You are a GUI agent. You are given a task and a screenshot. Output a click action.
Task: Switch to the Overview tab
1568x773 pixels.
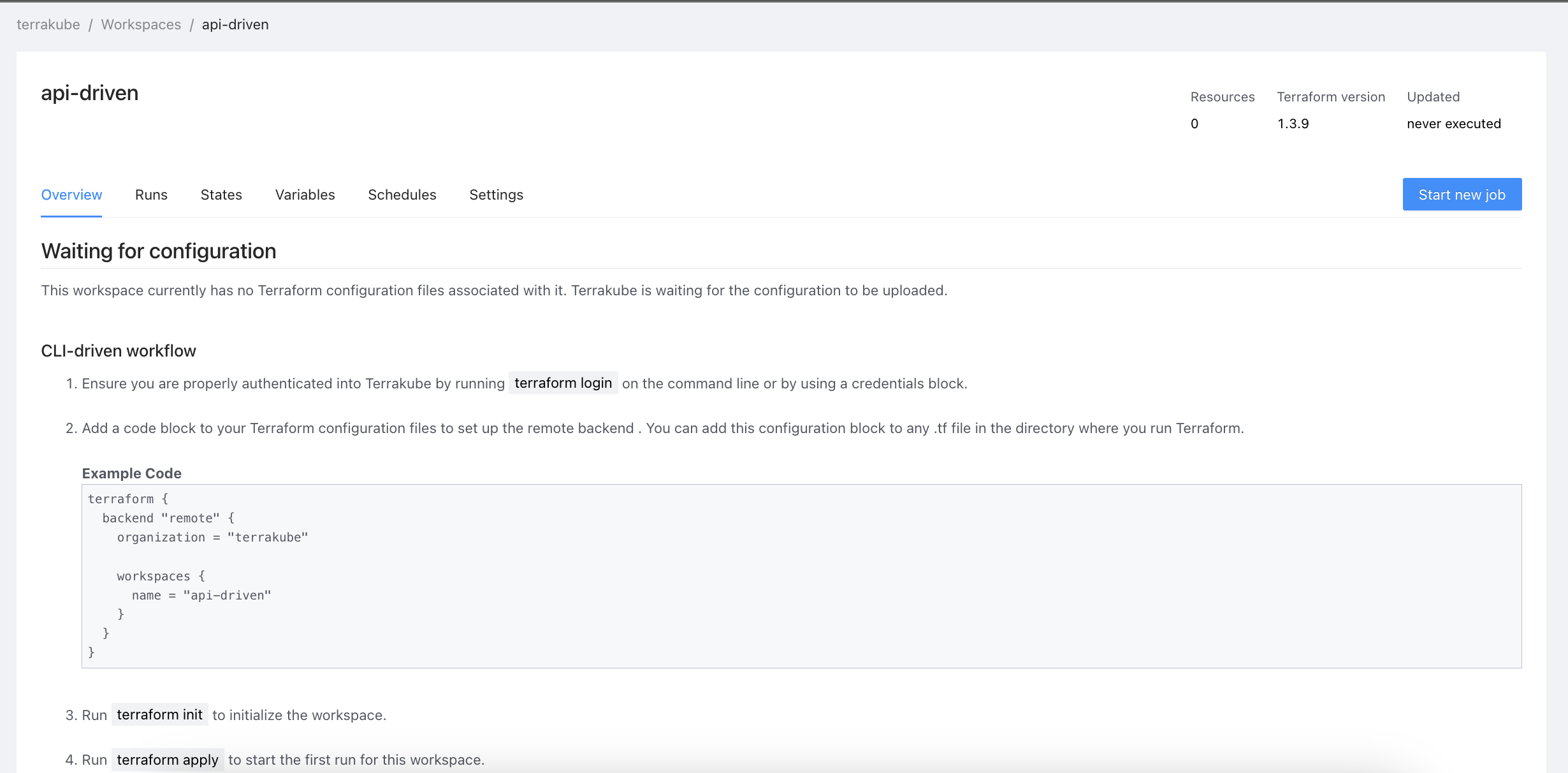(x=71, y=195)
